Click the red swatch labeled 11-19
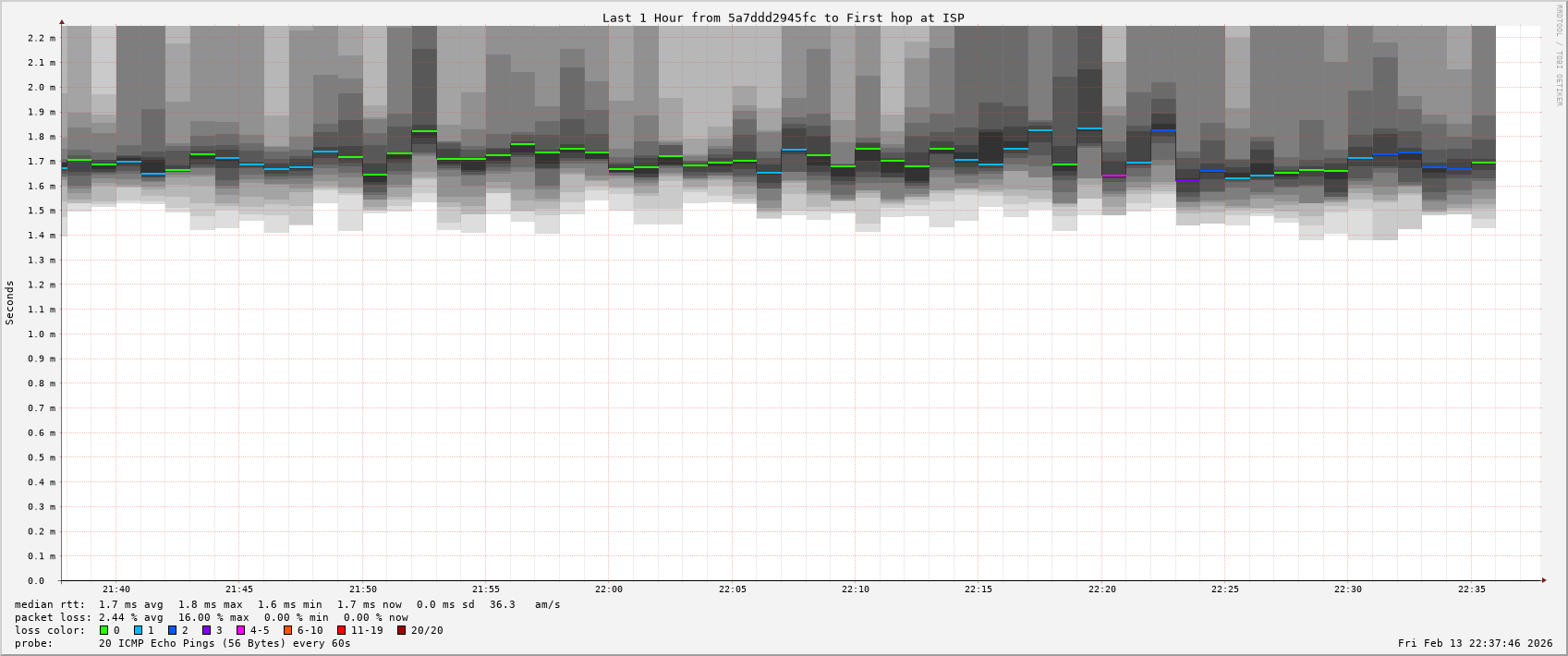The image size is (1568, 656). pos(342,630)
